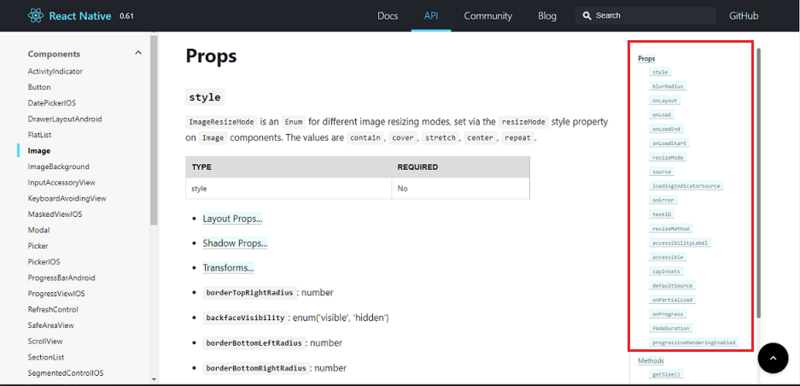Open ActivityIndicator in the sidebar
The image size is (800, 386).
(55, 71)
